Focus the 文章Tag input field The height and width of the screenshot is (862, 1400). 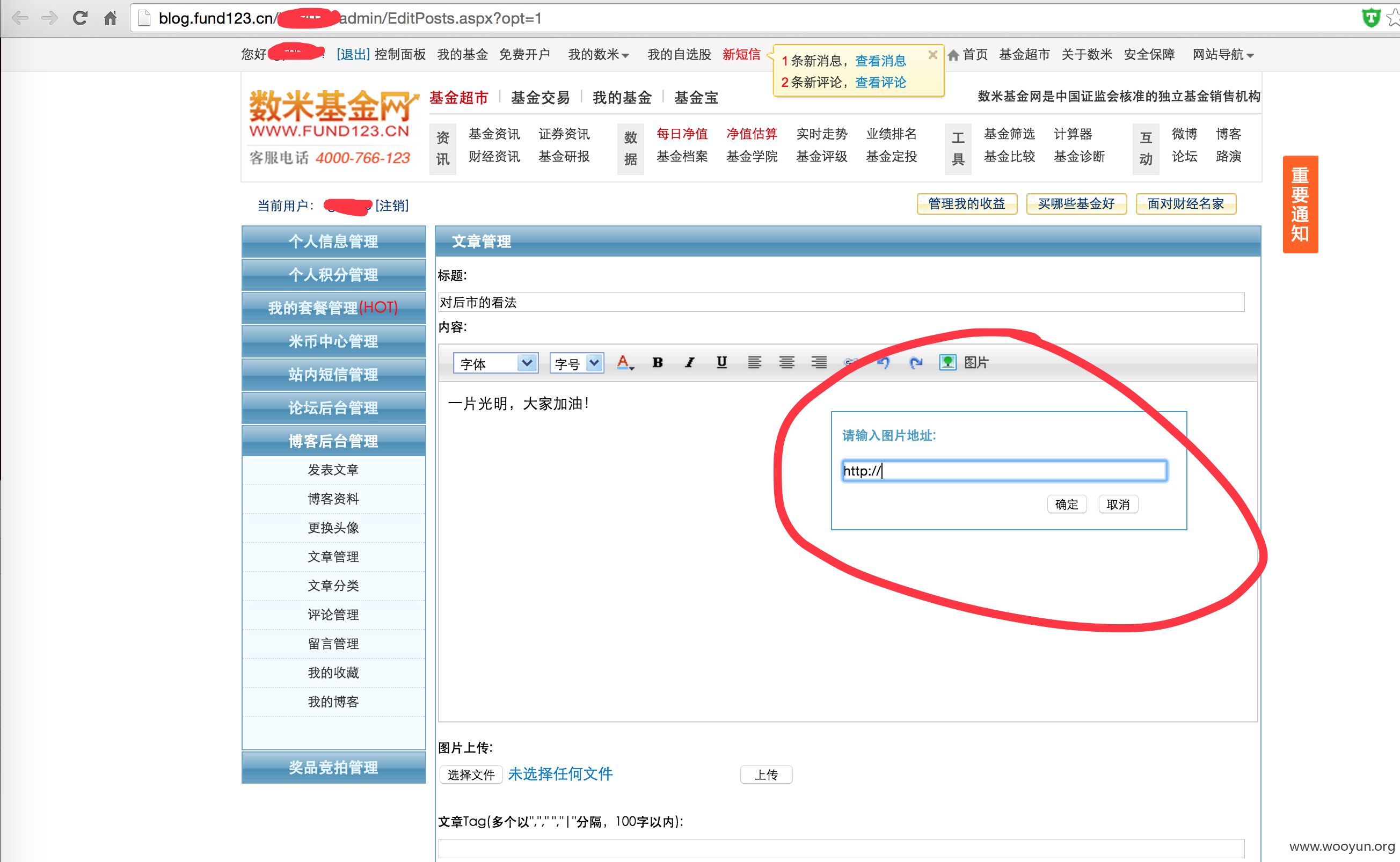click(x=841, y=849)
